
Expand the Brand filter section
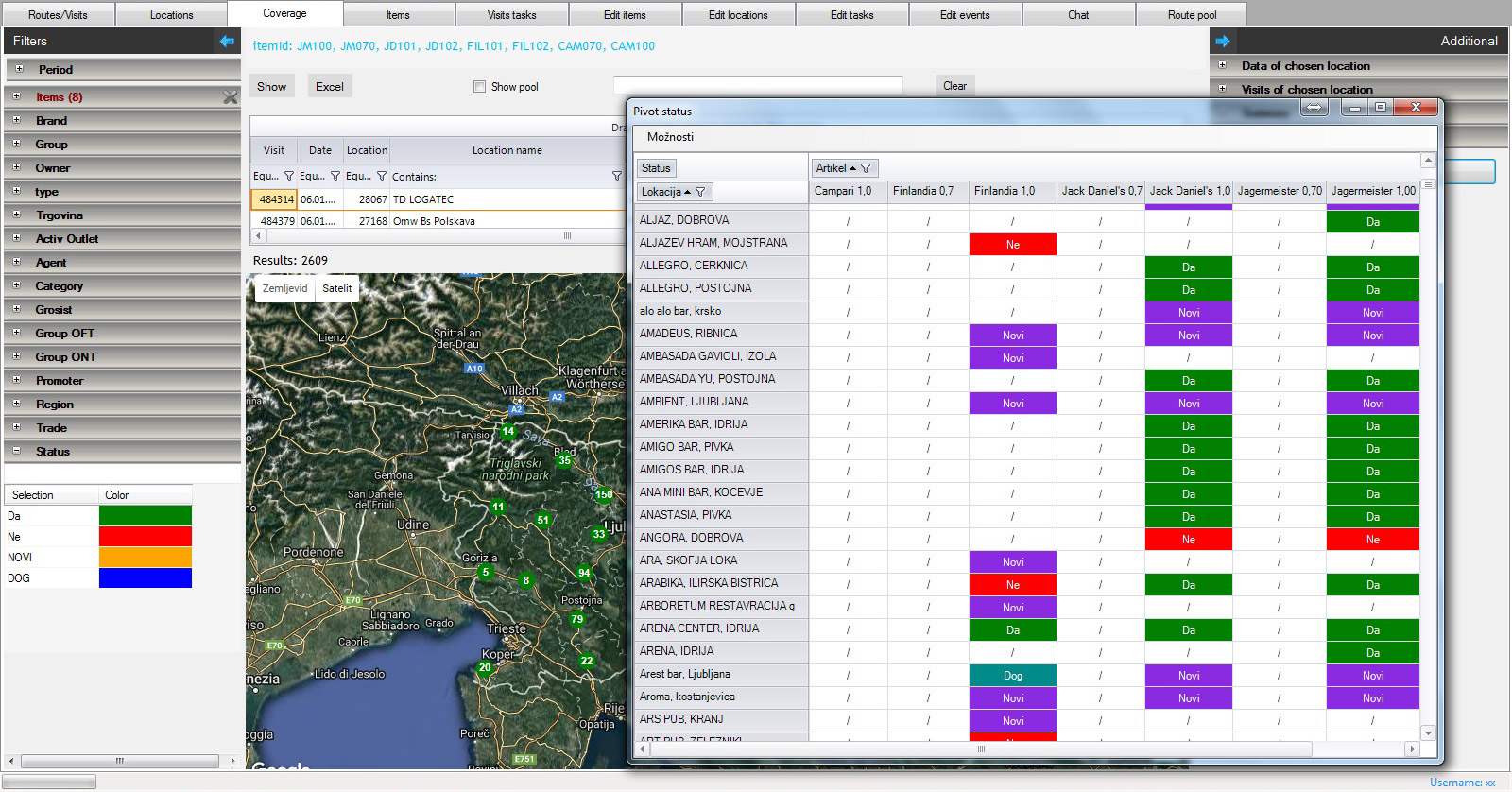16,121
